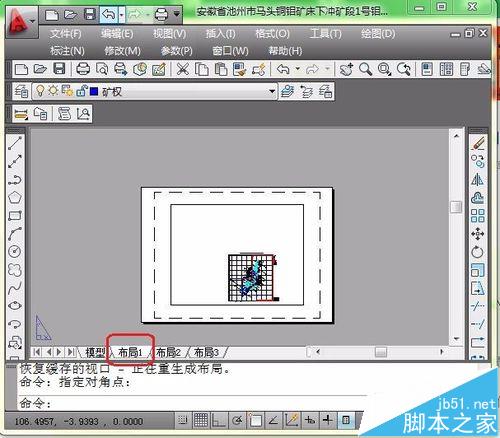The image size is (500, 438).
Task: Click the Cut scissors icon
Action: tap(182, 69)
